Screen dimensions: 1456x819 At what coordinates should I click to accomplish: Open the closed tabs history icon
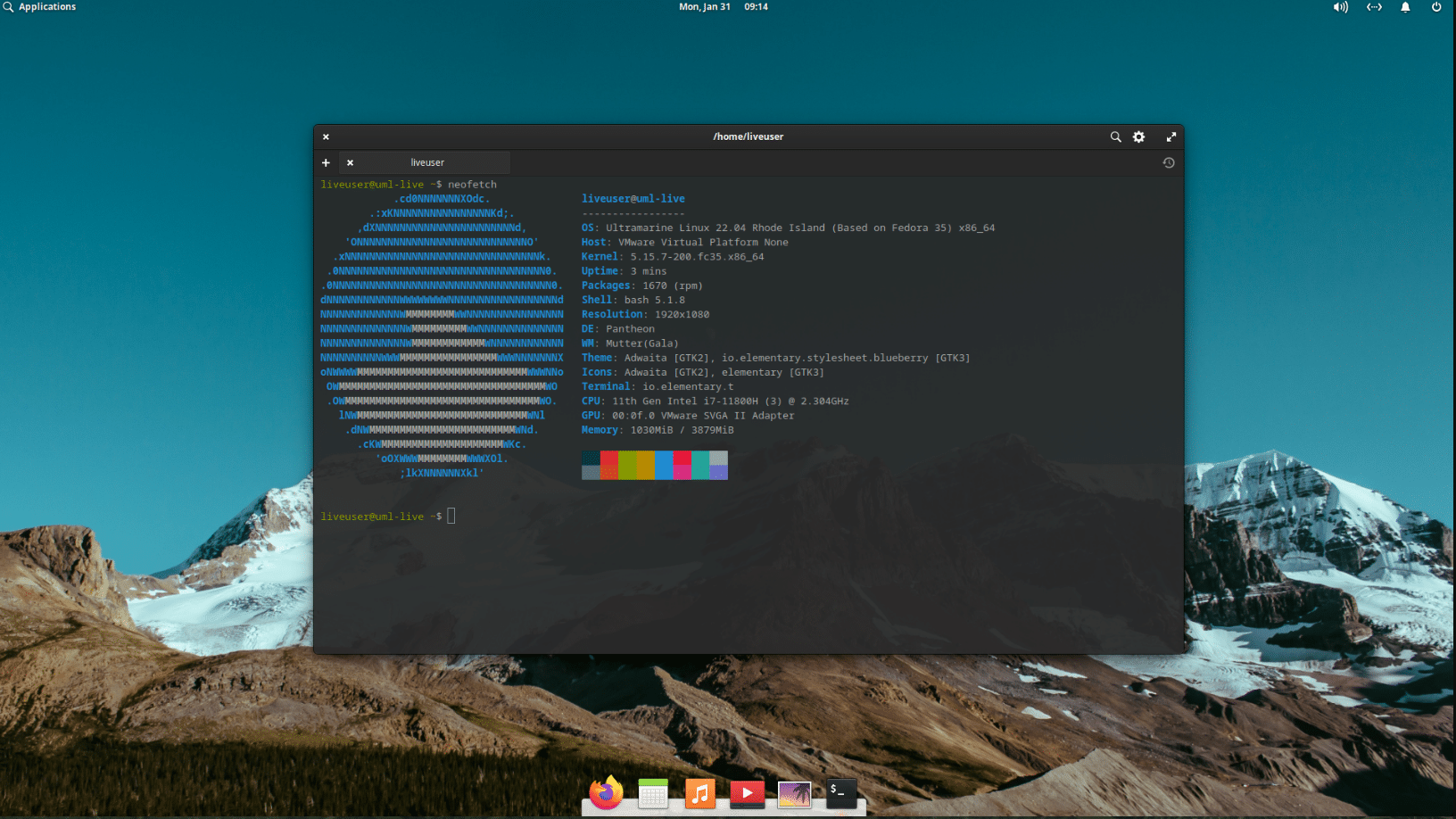click(1169, 162)
